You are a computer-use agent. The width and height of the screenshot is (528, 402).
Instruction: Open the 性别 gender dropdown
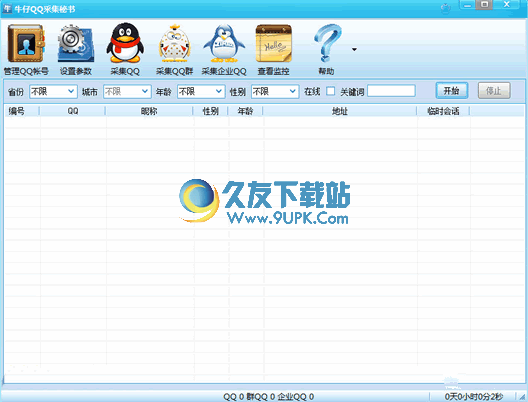click(x=275, y=91)
